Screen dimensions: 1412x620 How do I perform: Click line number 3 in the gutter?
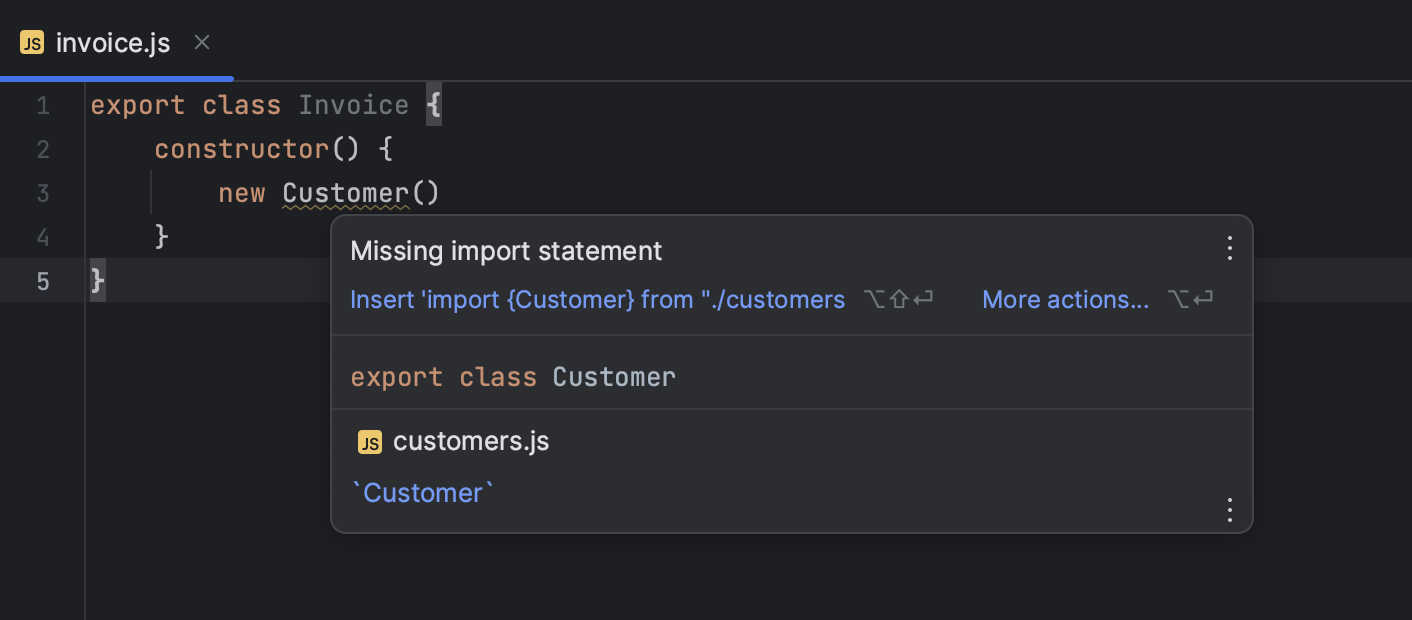pyautogui.click(x=42, y=193)
